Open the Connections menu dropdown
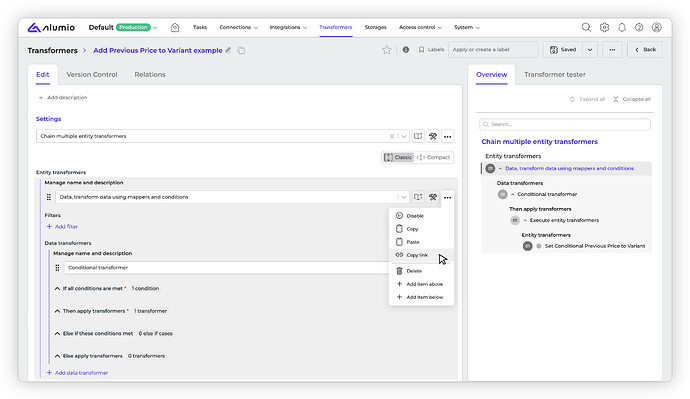This screenshot has height=399, width=690. pyautogui.click(x=239, y=27)
